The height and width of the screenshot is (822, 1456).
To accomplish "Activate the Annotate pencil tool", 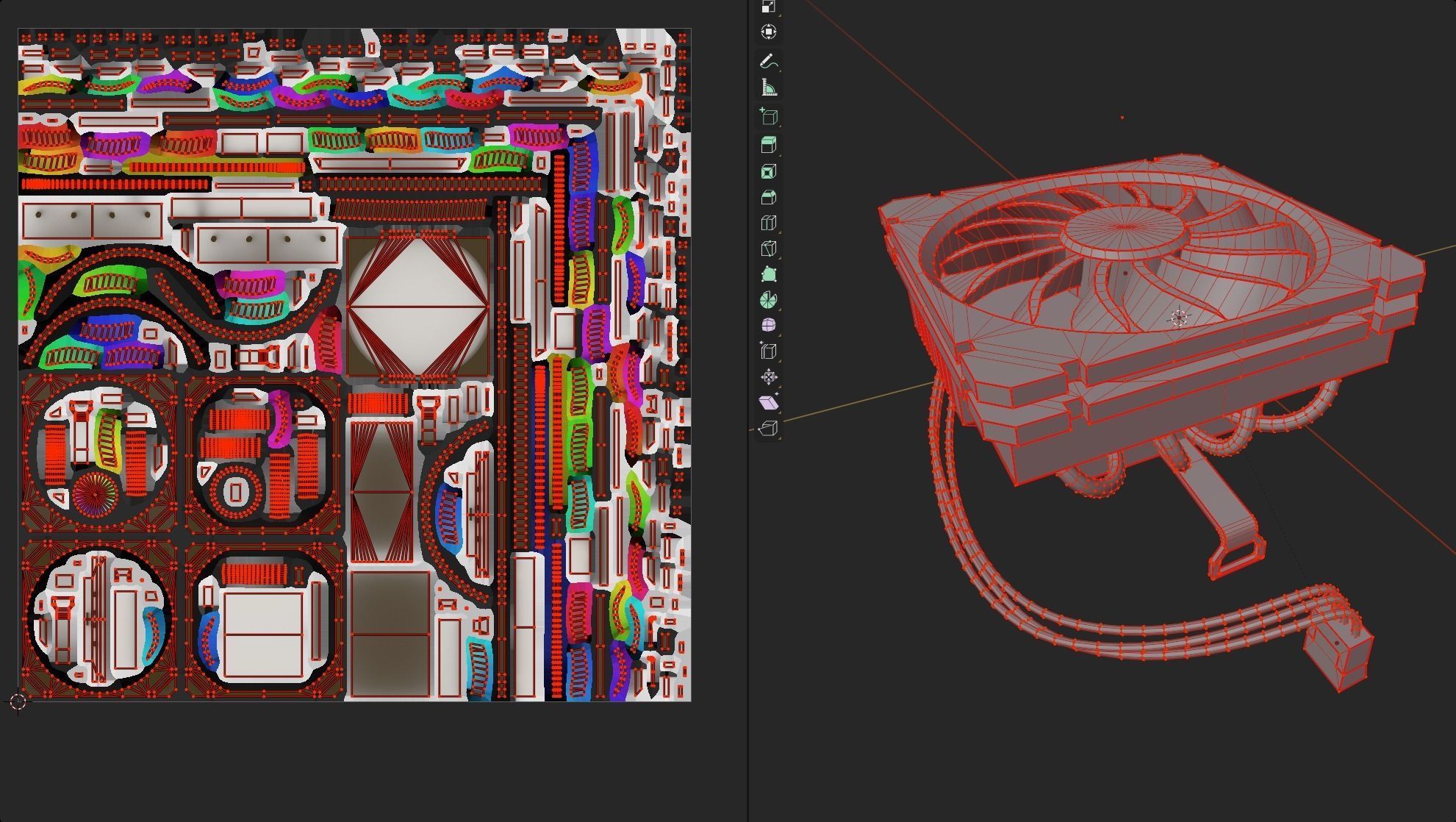I will pyautogui.click(x=768, y=61).
